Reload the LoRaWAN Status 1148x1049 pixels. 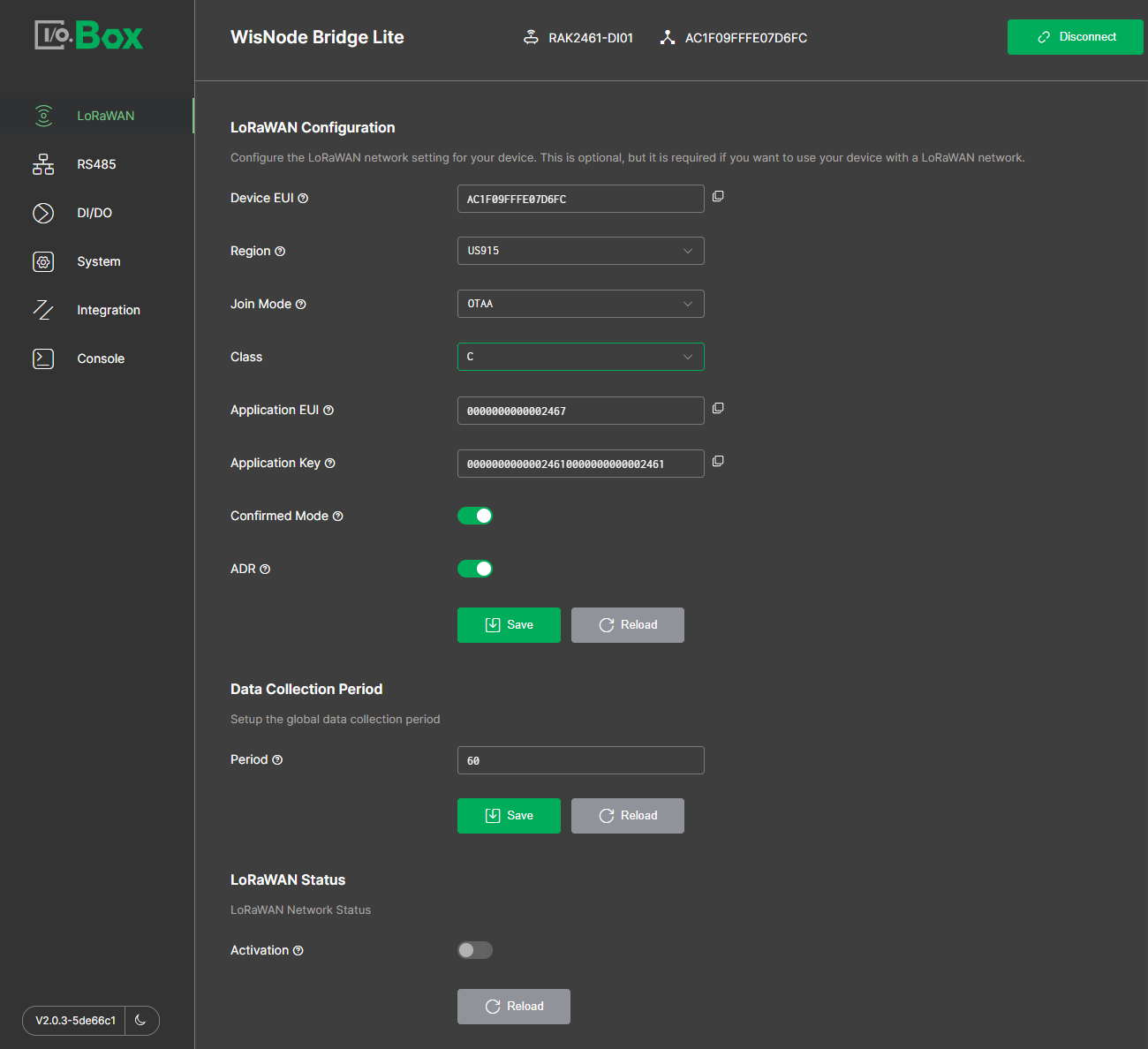(514, 1007)
